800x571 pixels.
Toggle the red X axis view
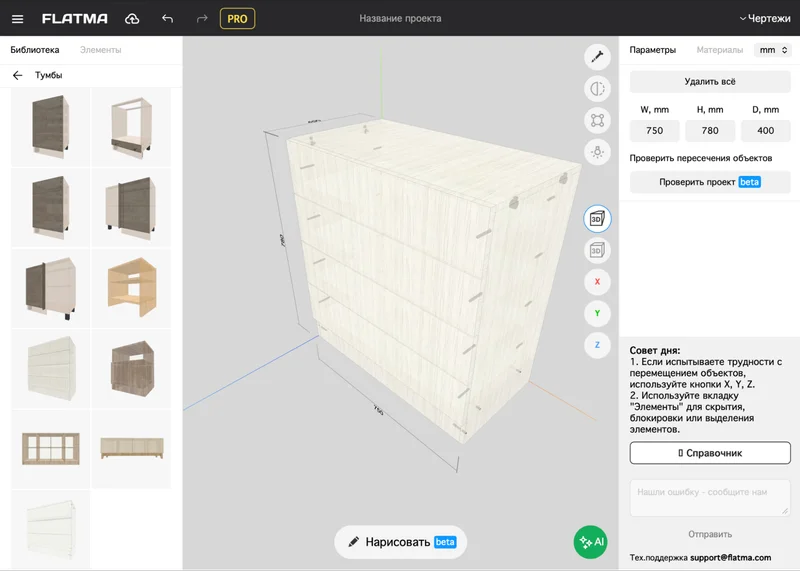[597, 282]
